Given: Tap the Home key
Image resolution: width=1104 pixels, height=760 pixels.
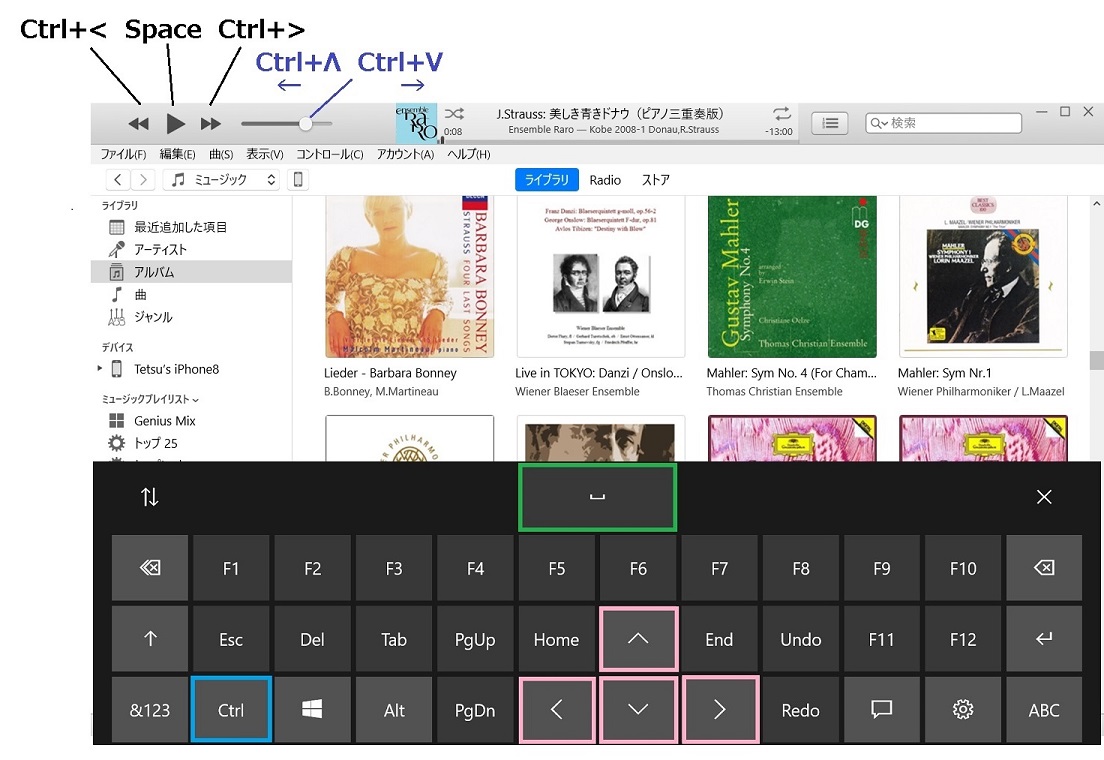Looking at the screenshot, I should pos(557,639).
